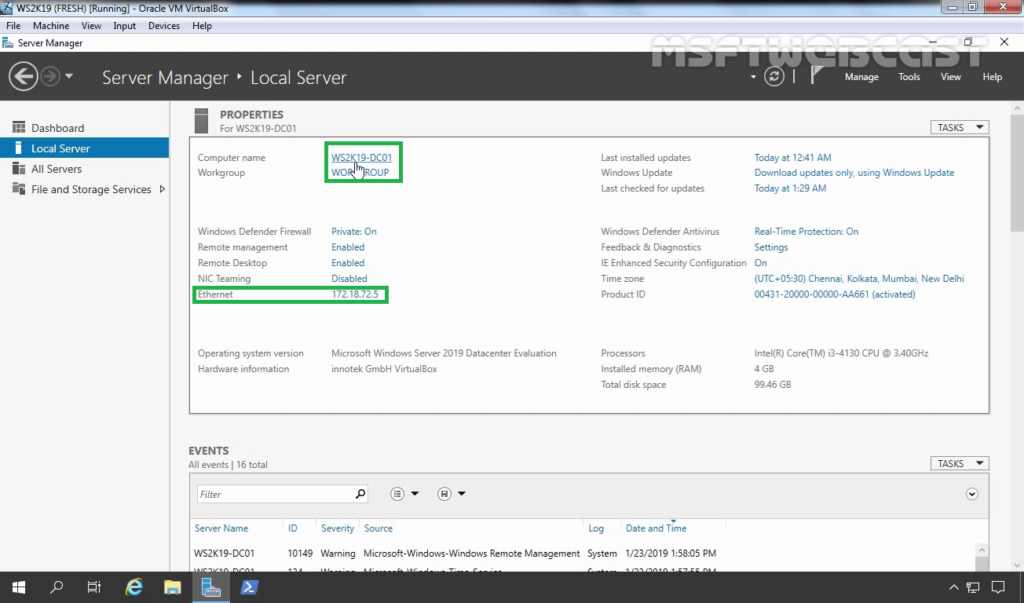Click the time zone UTC+05:30 link

click(859, 278)
